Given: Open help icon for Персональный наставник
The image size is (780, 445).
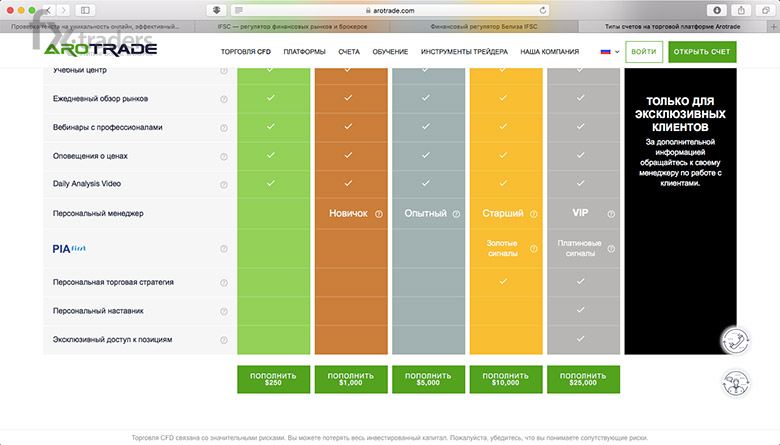Looking at the screenshot, I should [224, 311].
